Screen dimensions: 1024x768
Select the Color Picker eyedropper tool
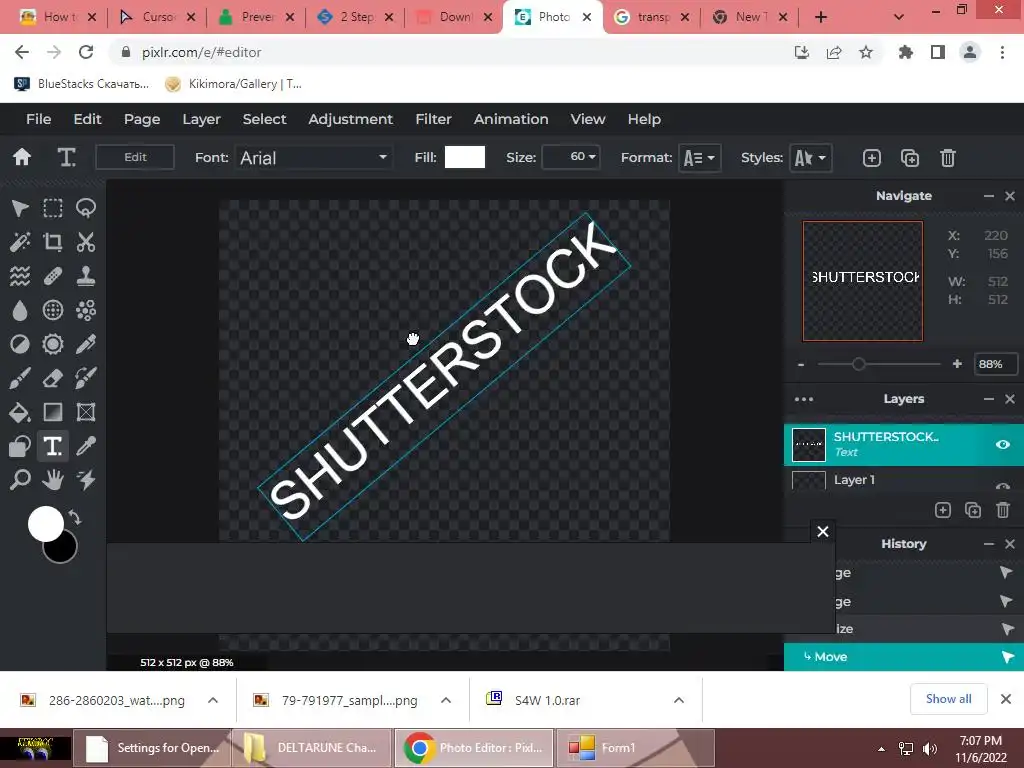[x=86, y=446]
